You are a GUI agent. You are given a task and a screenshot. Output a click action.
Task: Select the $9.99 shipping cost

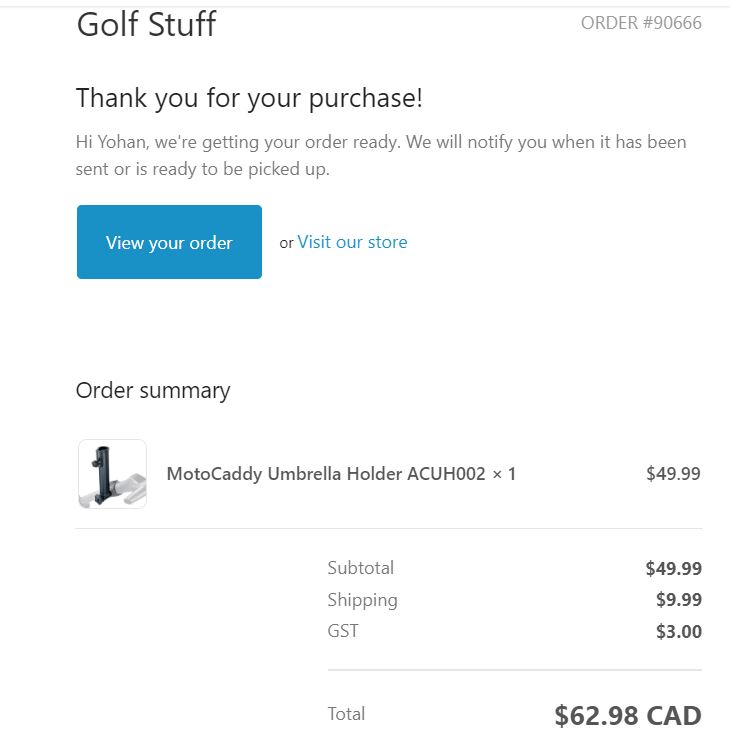[x=679, y=600]
